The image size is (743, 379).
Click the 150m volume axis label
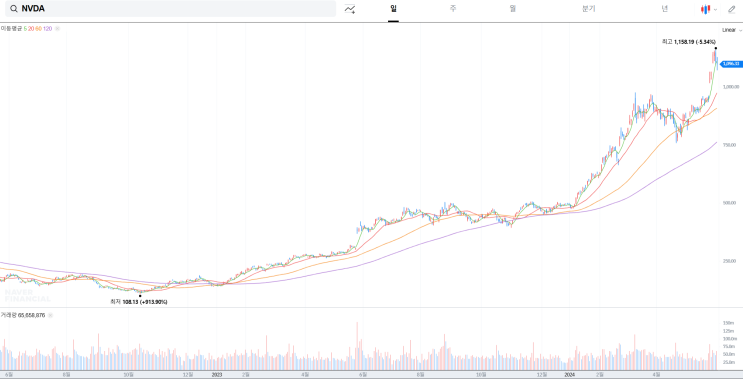[x=728, y=323]
